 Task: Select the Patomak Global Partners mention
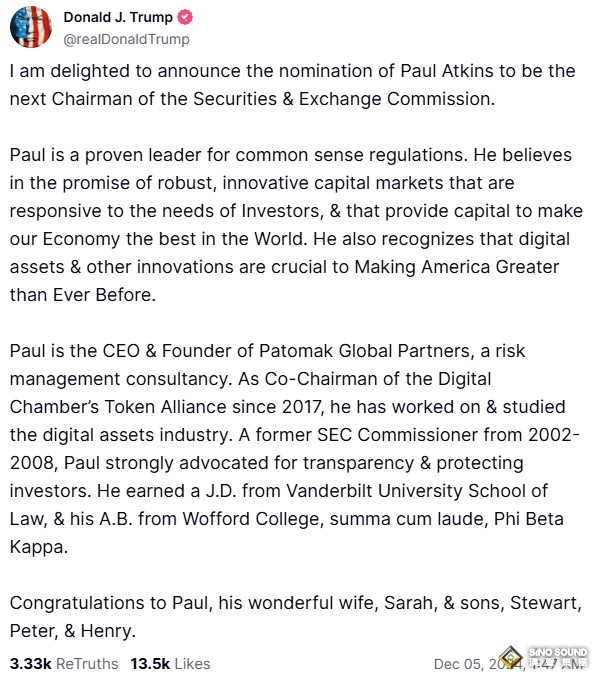[364, 351]
